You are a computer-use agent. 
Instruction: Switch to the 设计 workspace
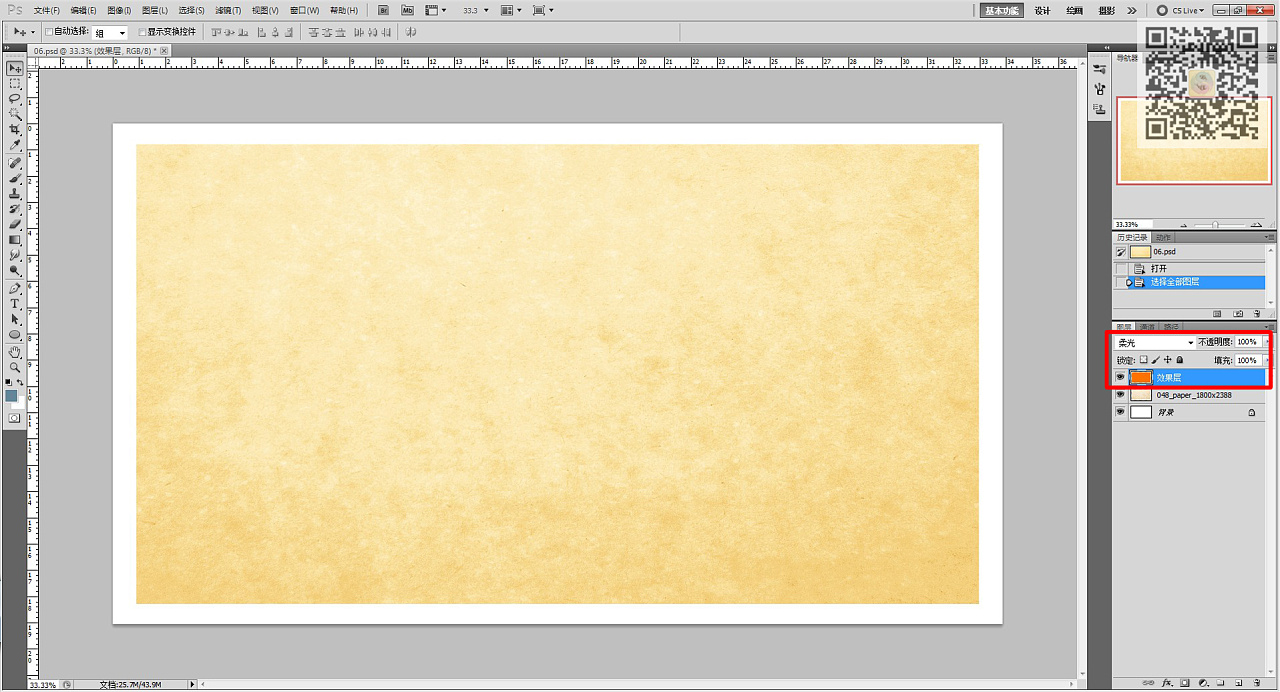(x=1042, y=10)
